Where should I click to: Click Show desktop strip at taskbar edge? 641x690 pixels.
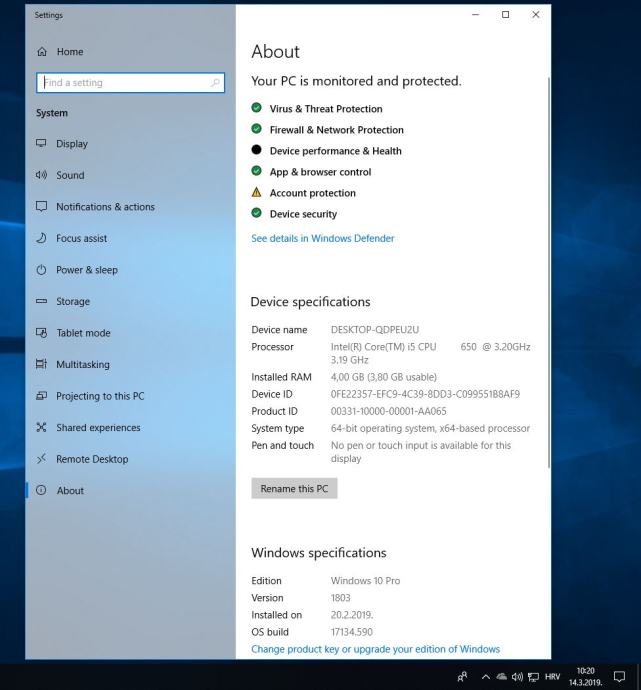(x=639, y=676)
